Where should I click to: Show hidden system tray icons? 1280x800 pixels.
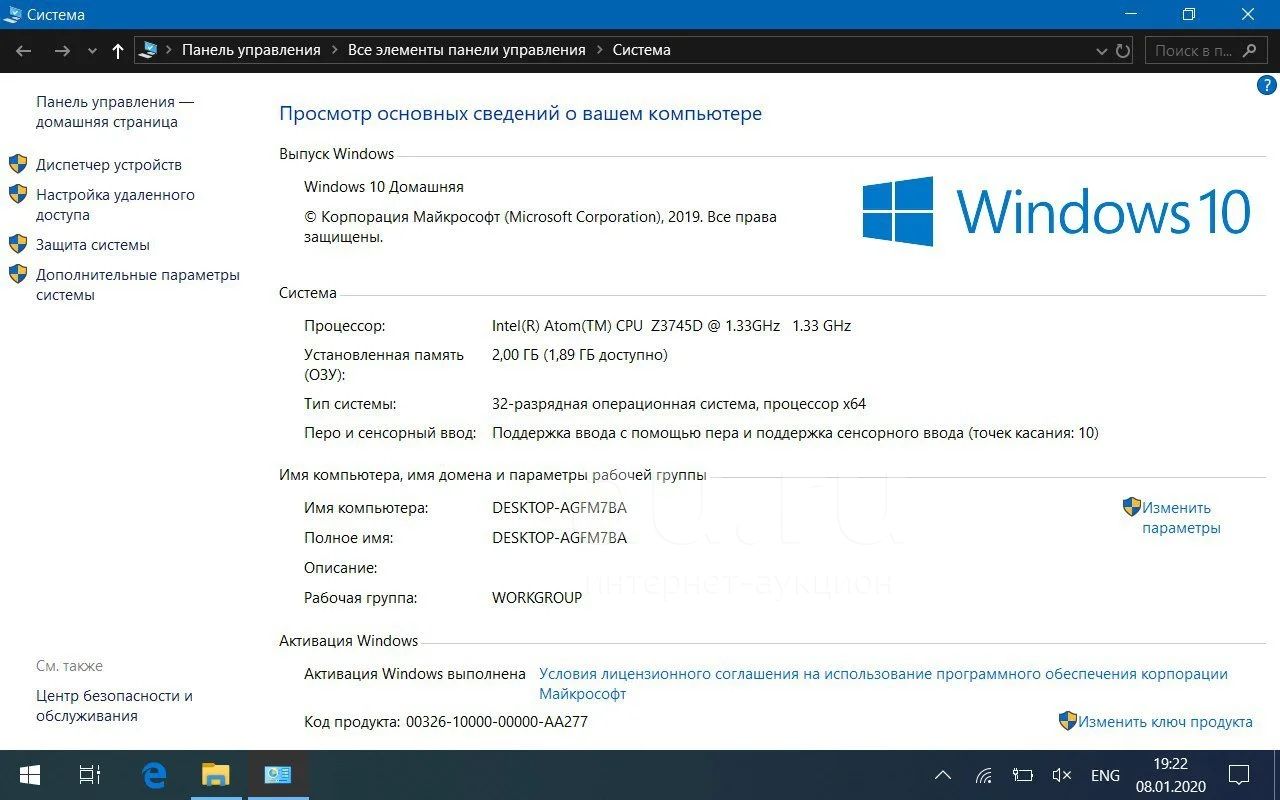(942, 775)
